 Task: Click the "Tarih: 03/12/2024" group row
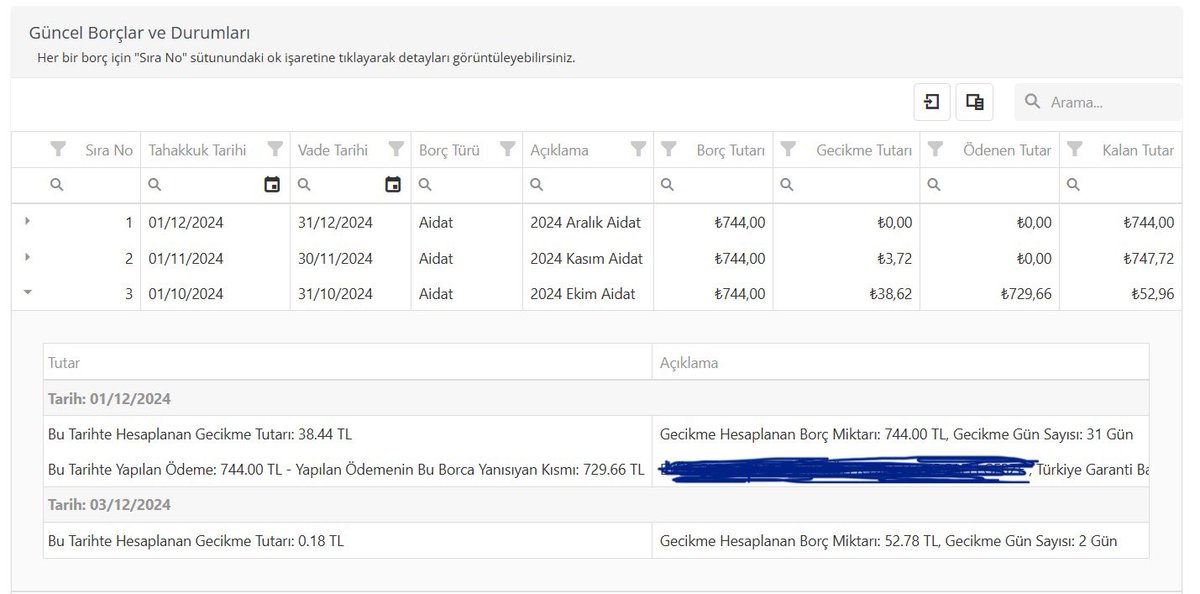click(596, 506)
